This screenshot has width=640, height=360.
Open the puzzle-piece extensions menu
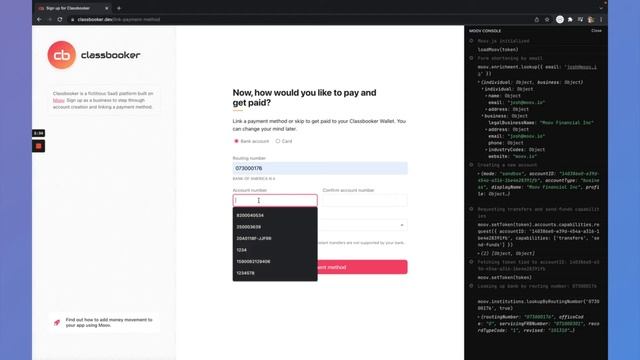(x=570, y=20)
